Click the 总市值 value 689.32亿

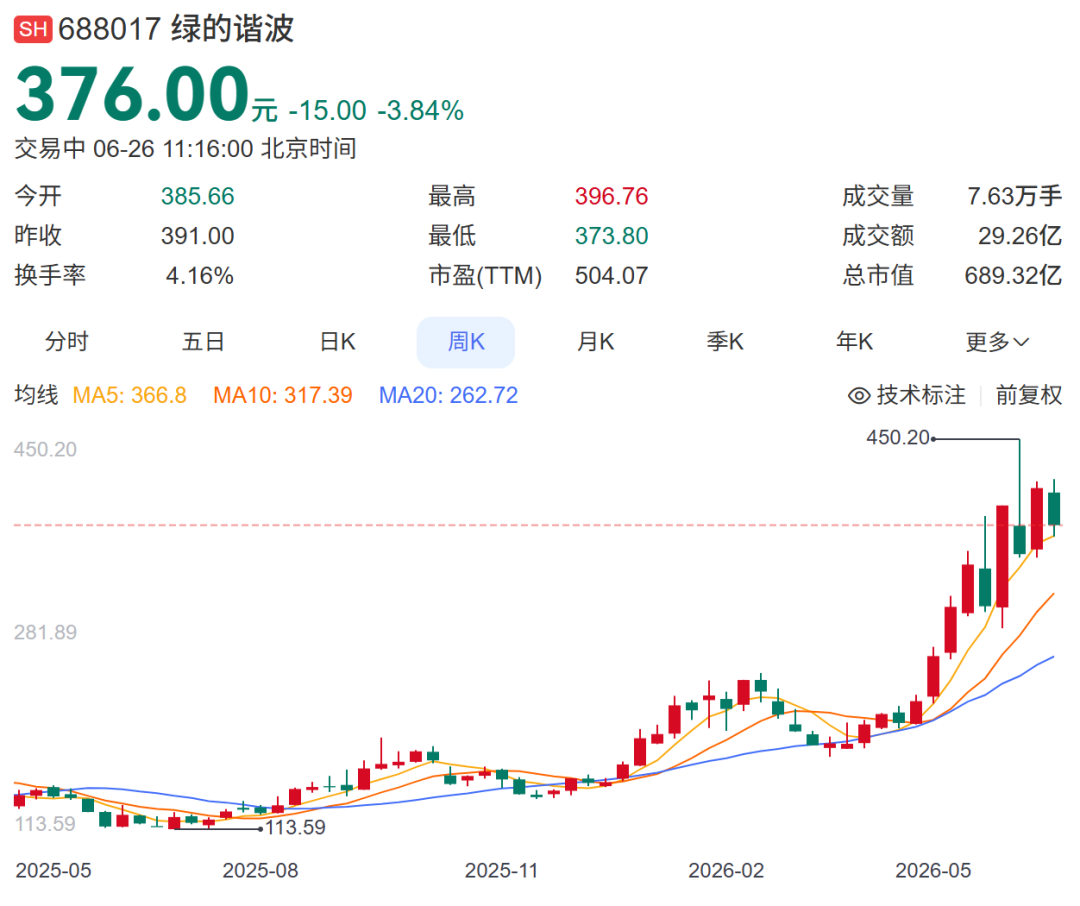[x=1013, y=276]
